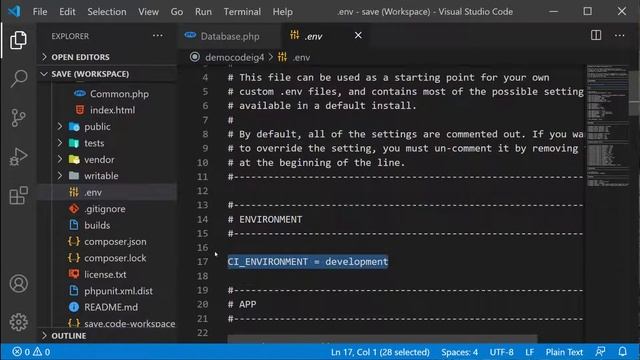The height and width of the screenshot is (360, 640).
Task: Change file encoding UTF-8
Action: click(501, 352)
